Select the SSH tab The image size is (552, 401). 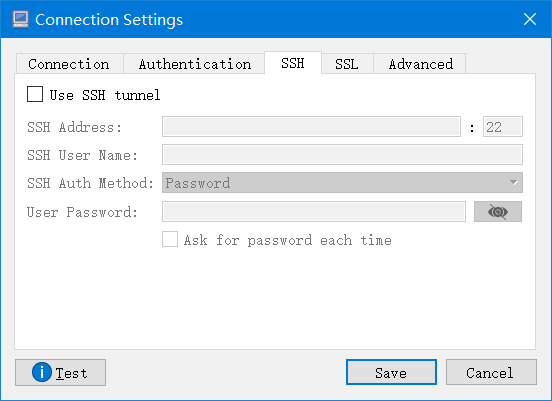coord(293,63)
